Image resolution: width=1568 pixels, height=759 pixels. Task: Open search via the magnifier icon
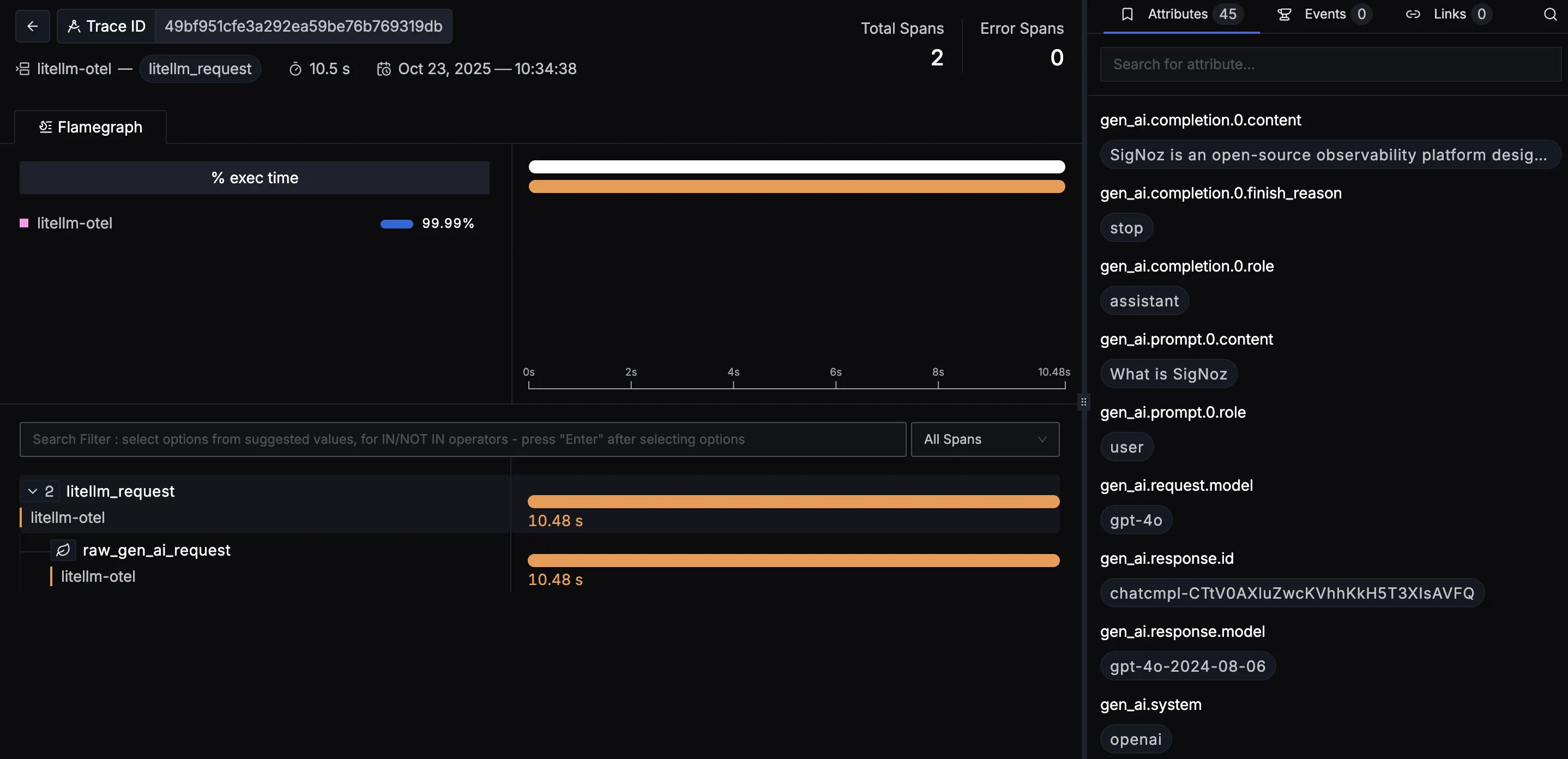coord(1550,14)
